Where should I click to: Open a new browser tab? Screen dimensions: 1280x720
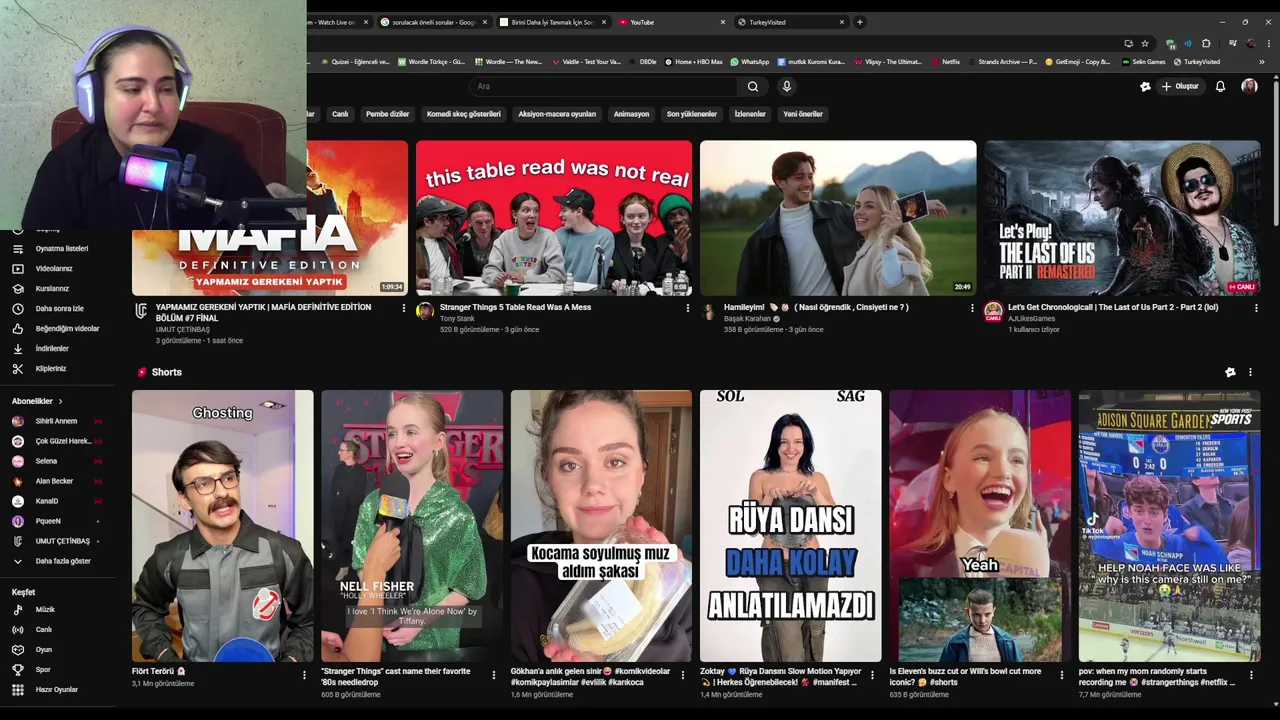(x=860, y=22)
